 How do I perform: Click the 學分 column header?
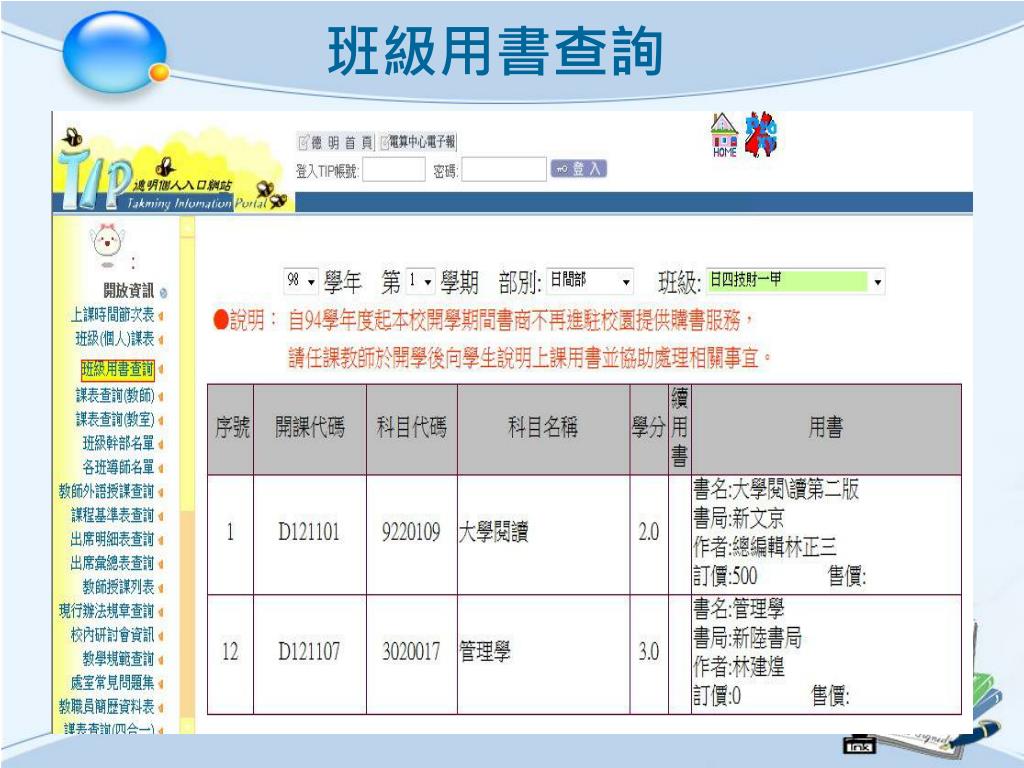coord(648,429)
